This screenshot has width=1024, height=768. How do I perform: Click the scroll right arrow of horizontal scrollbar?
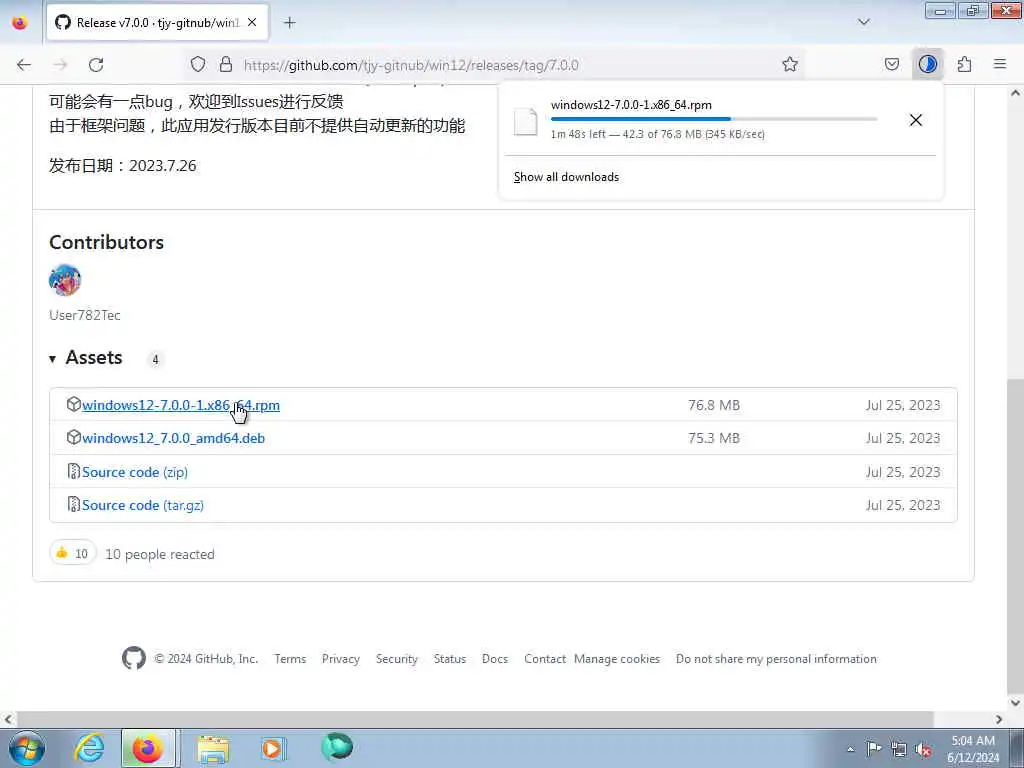999,719
